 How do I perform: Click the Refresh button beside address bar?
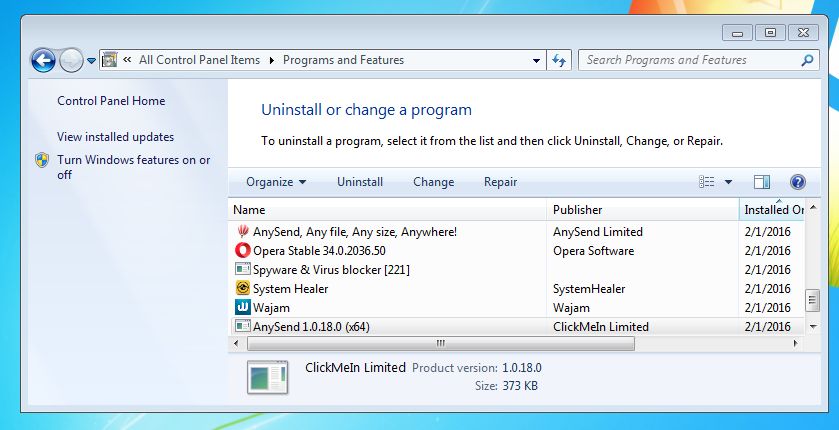click(559, 60)
